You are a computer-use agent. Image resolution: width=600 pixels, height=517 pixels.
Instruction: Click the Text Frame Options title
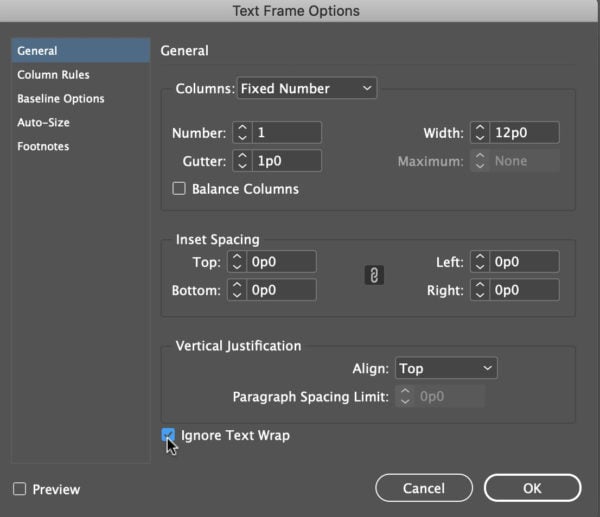point(296,11)
